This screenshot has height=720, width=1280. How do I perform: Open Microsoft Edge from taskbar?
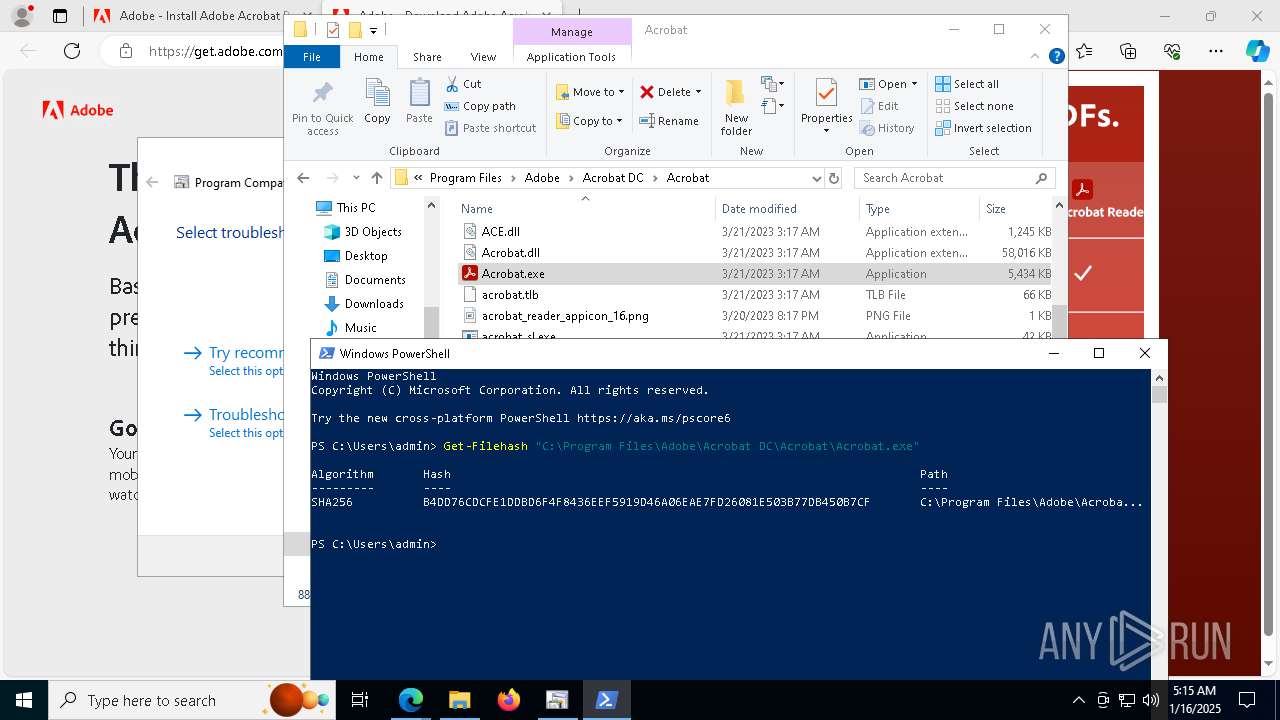click(411, 700)
